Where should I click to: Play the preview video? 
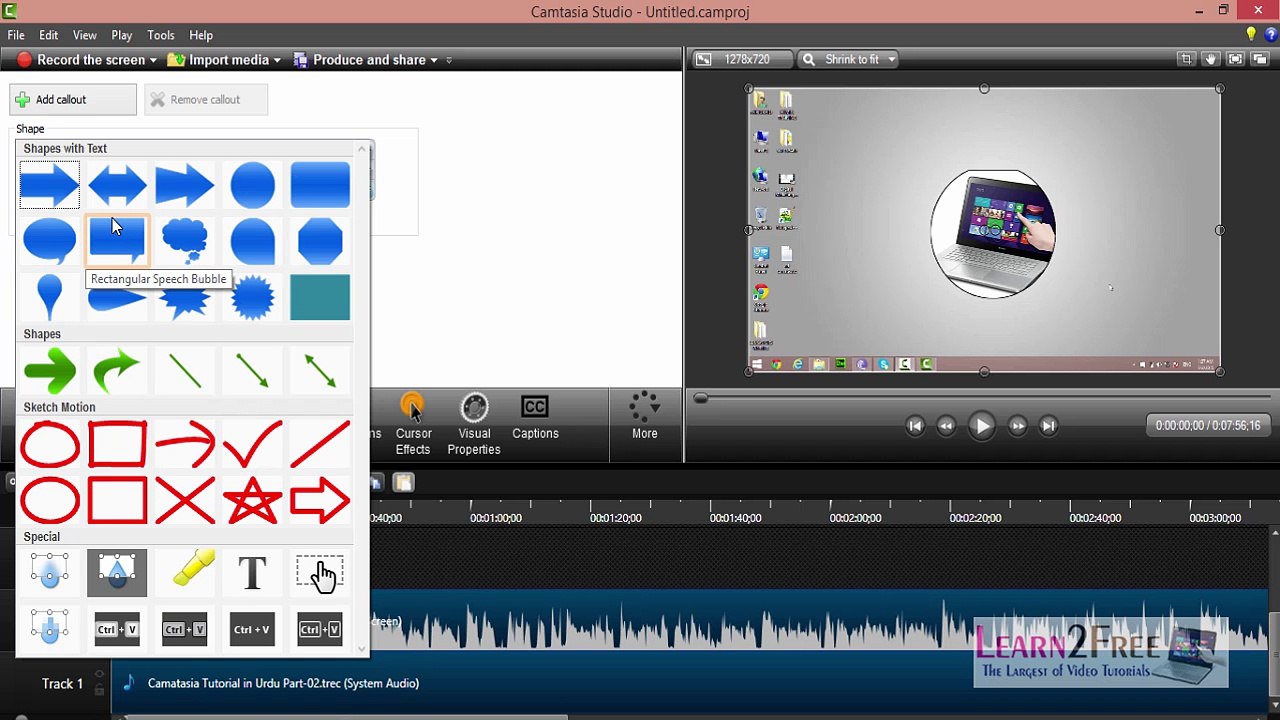(x=982, y=426)
